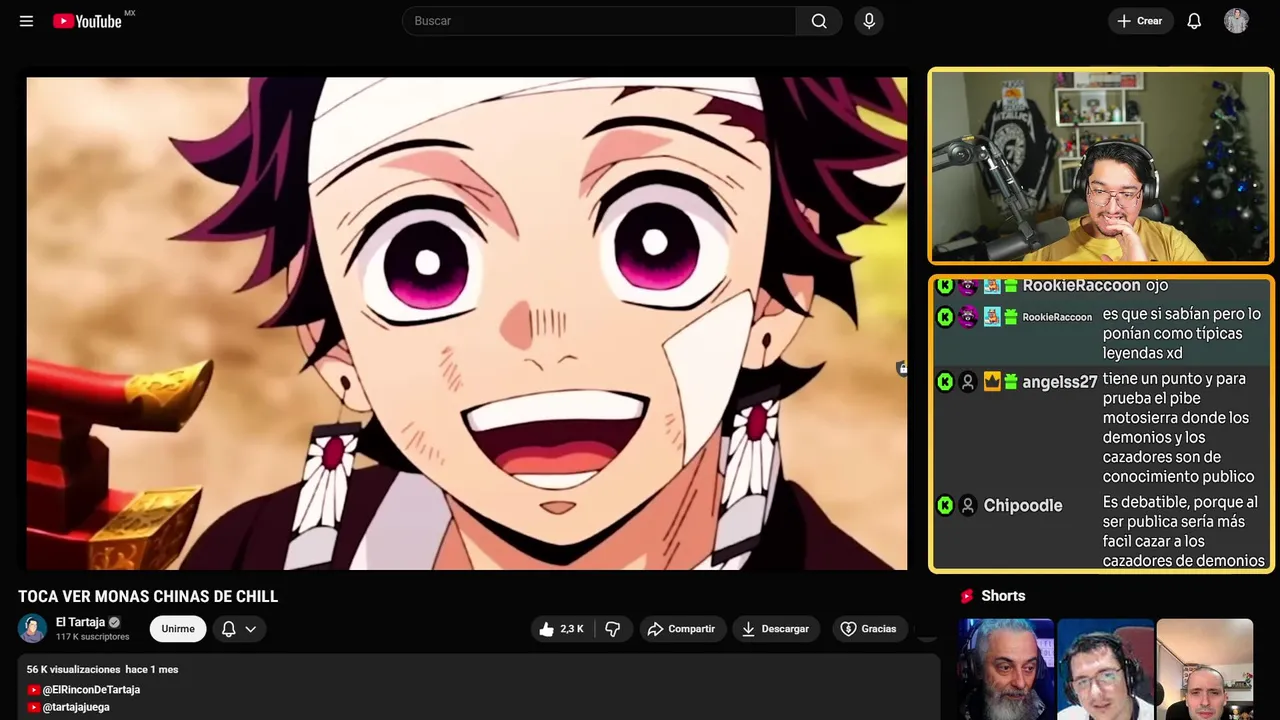
Task: Share video using Compartir
Action: (681, 629)
